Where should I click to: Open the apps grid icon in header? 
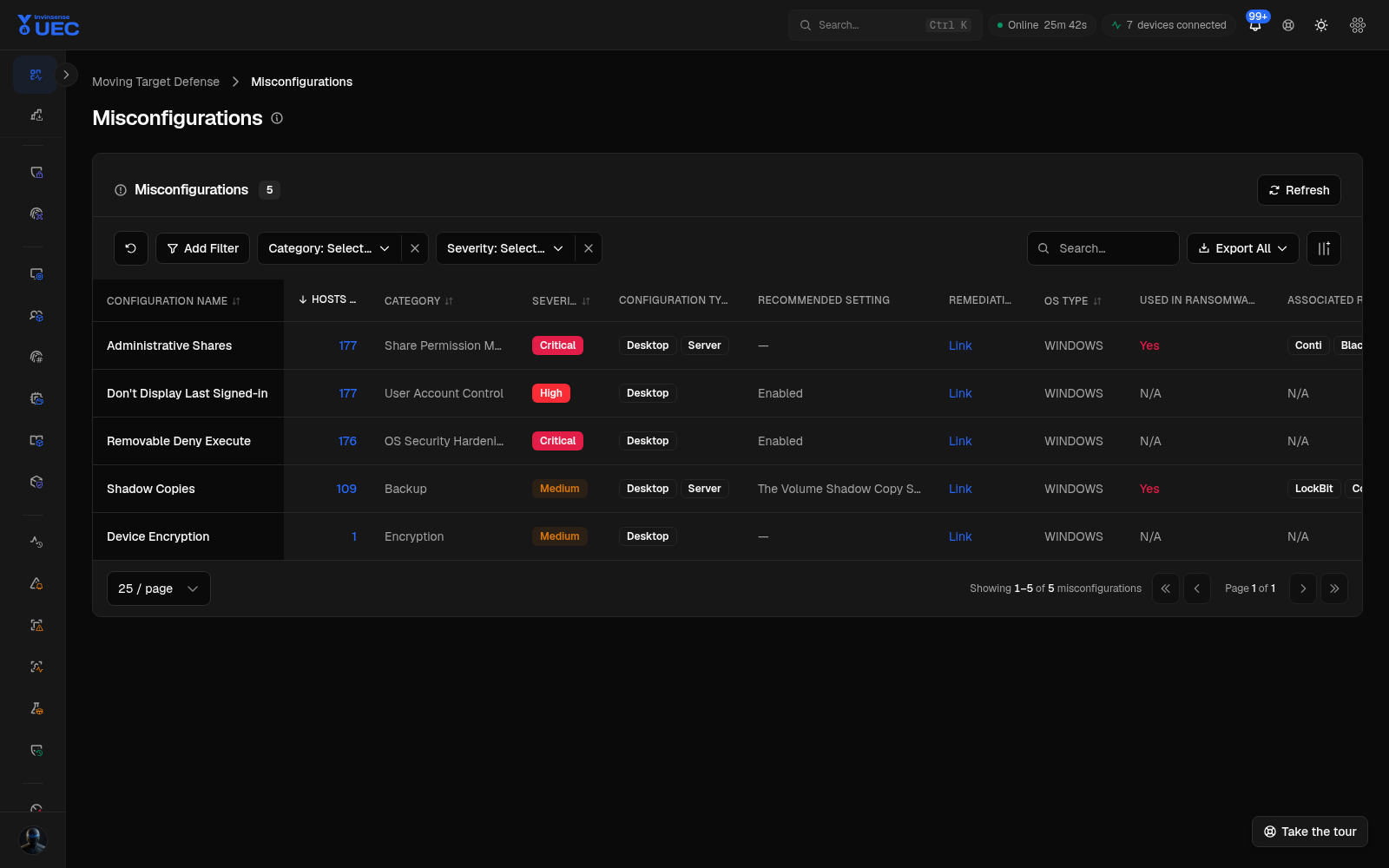pyautogui.click(x=1358, y=25)
